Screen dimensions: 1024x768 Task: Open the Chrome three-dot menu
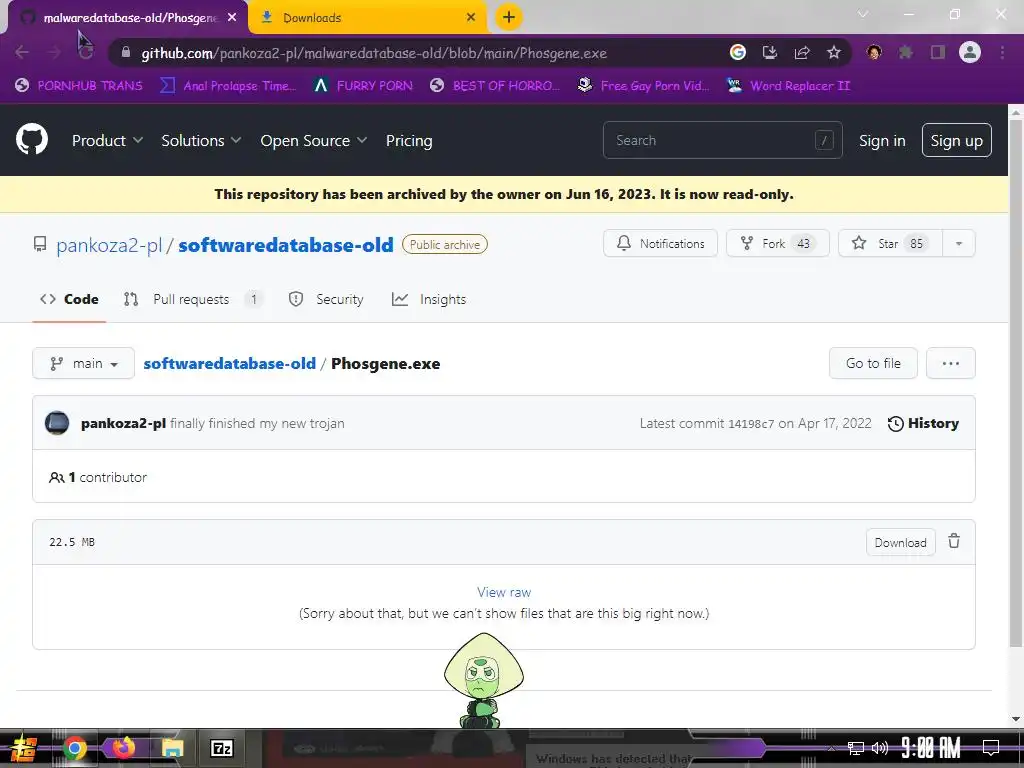(x=1002, y=52)
